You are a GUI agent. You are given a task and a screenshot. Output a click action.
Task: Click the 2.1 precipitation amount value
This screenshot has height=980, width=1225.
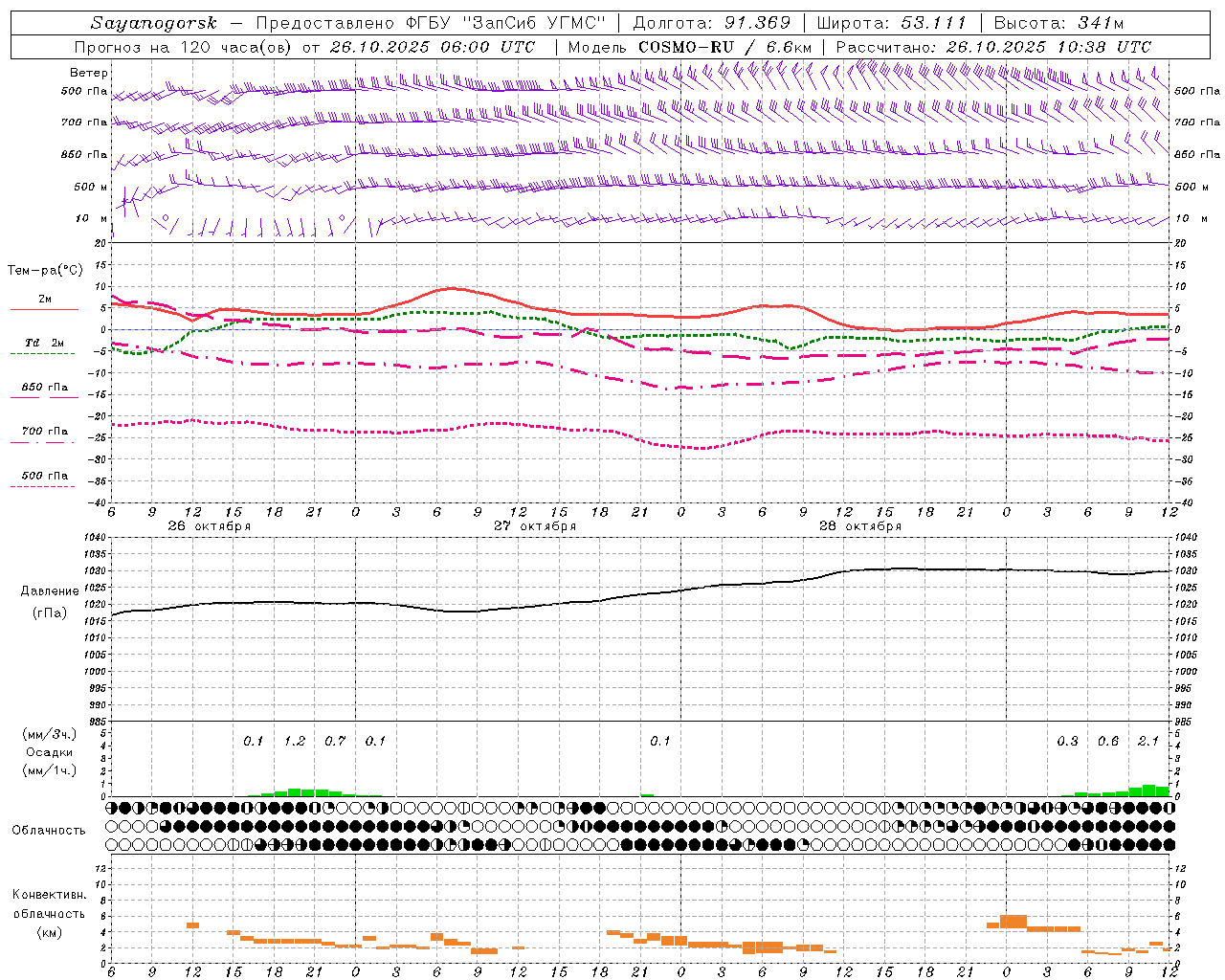point(1148,742)
